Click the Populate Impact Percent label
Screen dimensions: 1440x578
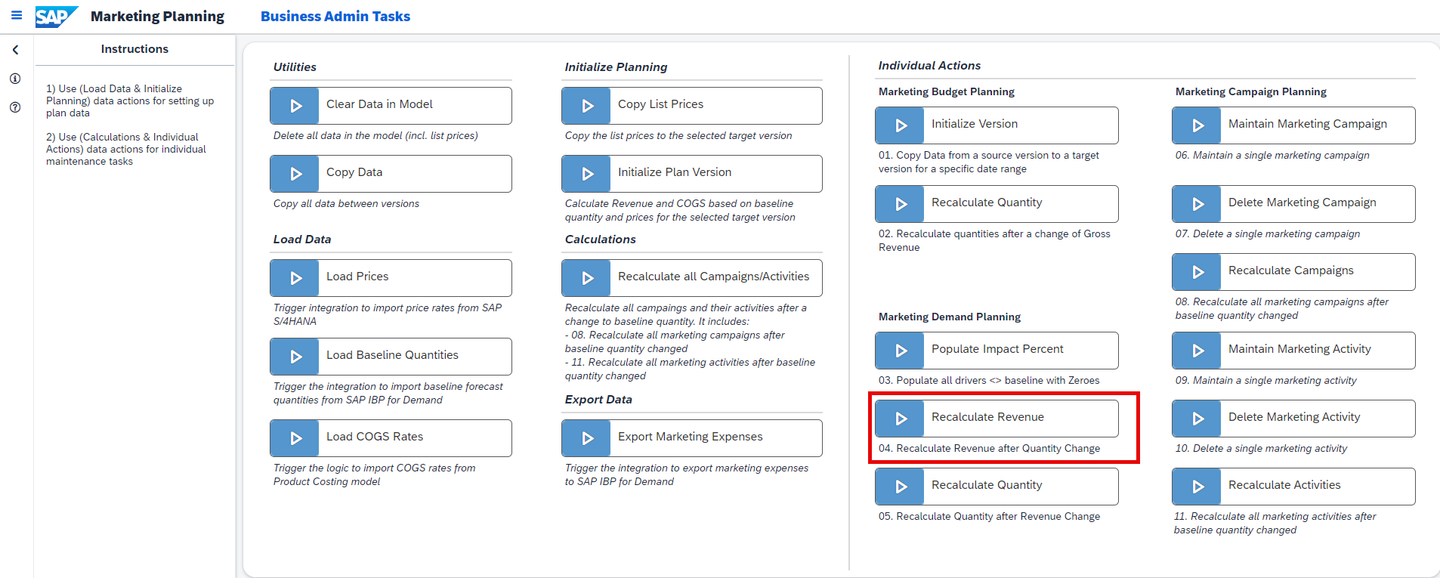point(997,349)
